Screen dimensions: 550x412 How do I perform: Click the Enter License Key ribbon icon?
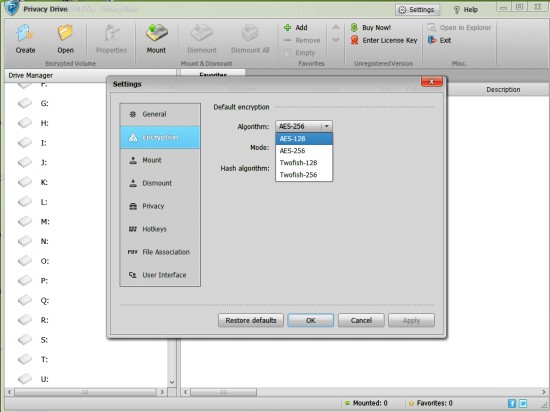click(354, 40)
